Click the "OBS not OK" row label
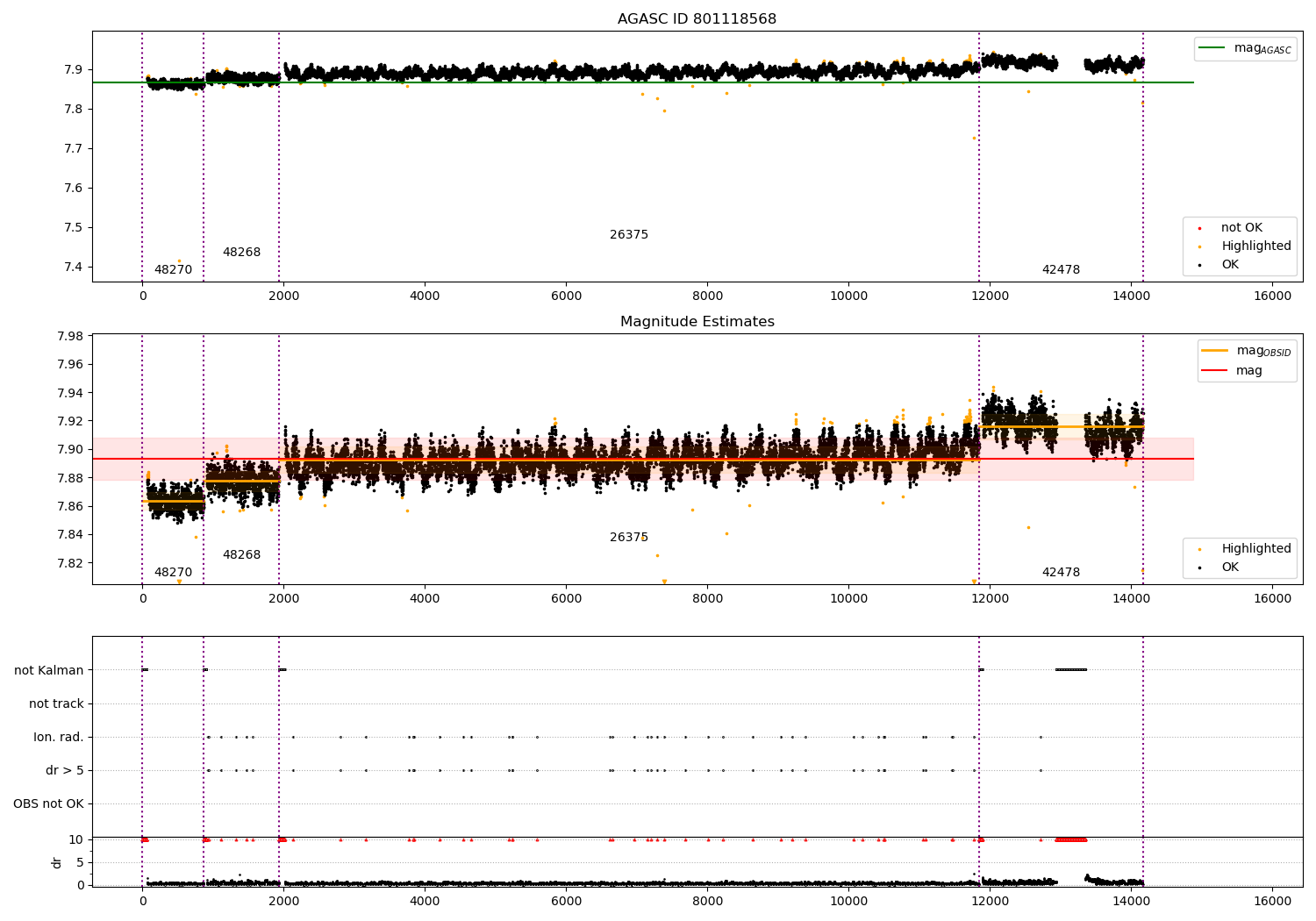This screenshot has width=1316, height=921. (x=48, y=804)
